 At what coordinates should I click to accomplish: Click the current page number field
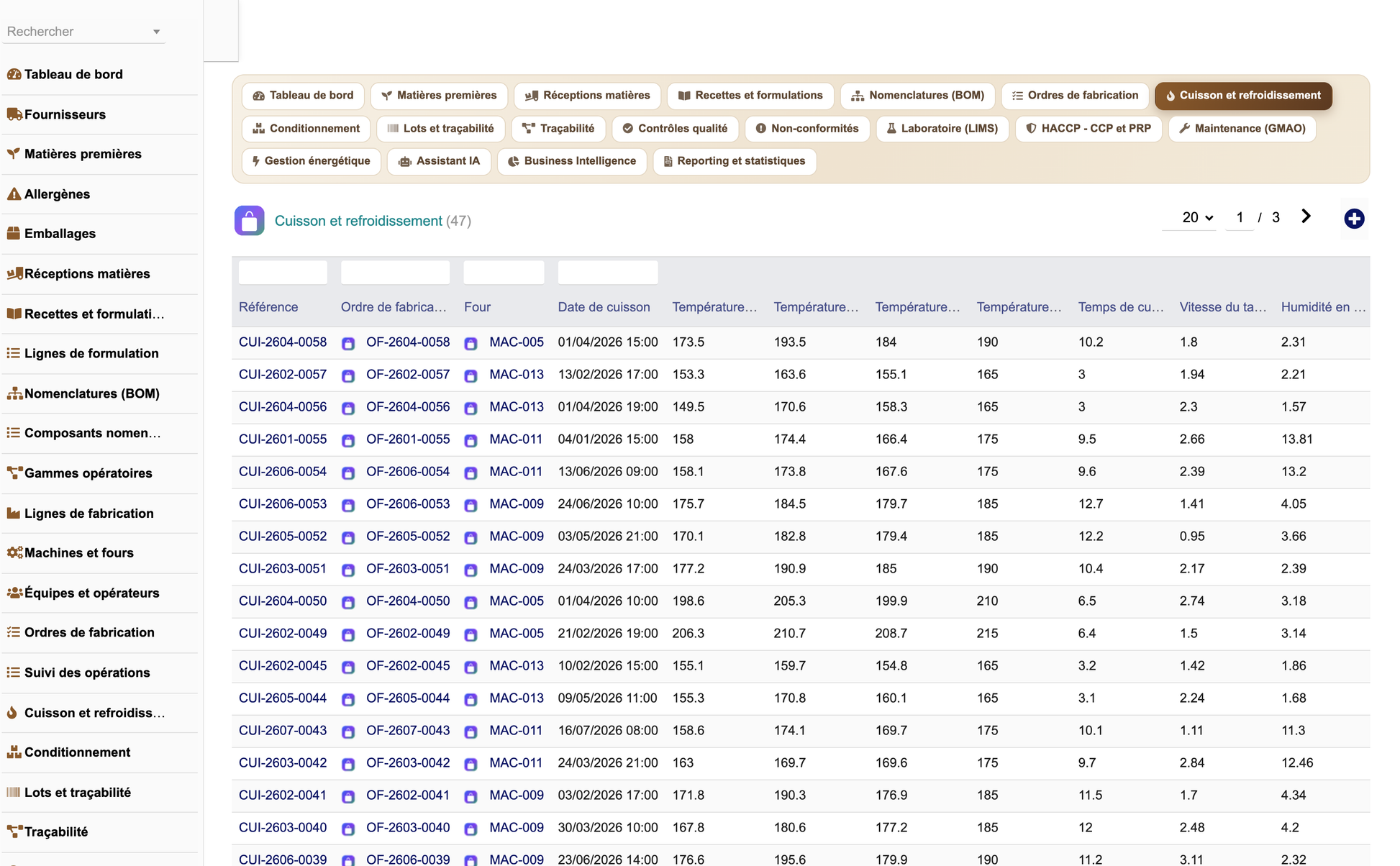[1240, 217]
